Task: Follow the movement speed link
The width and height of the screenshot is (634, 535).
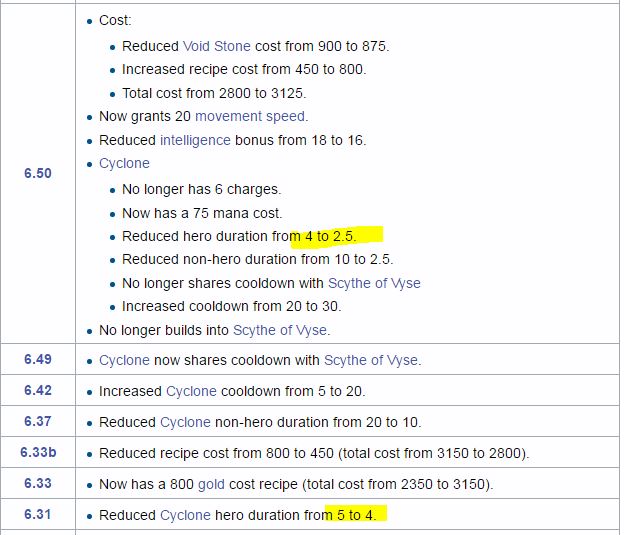Action: pos(250,116)
